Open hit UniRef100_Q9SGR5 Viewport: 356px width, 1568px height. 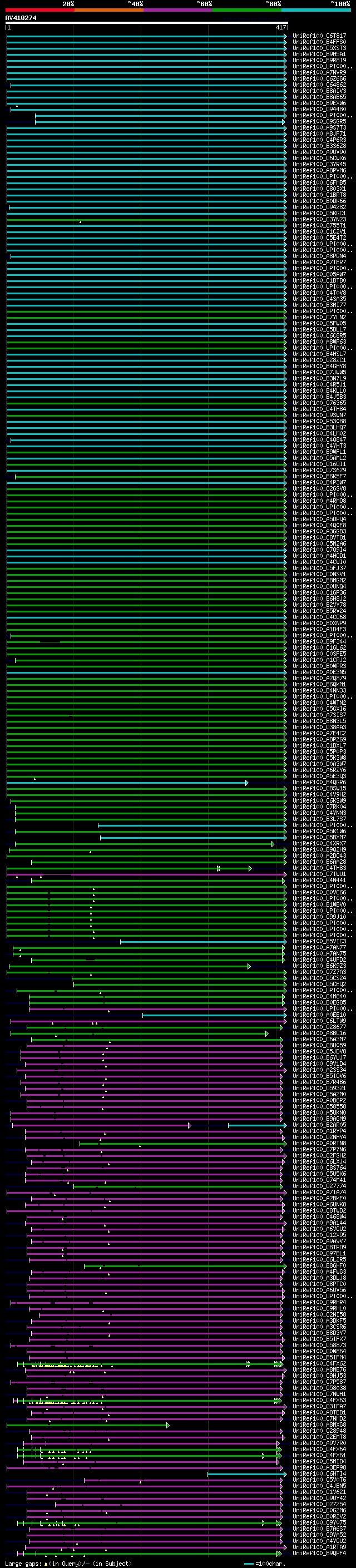[x=319, y=122]
